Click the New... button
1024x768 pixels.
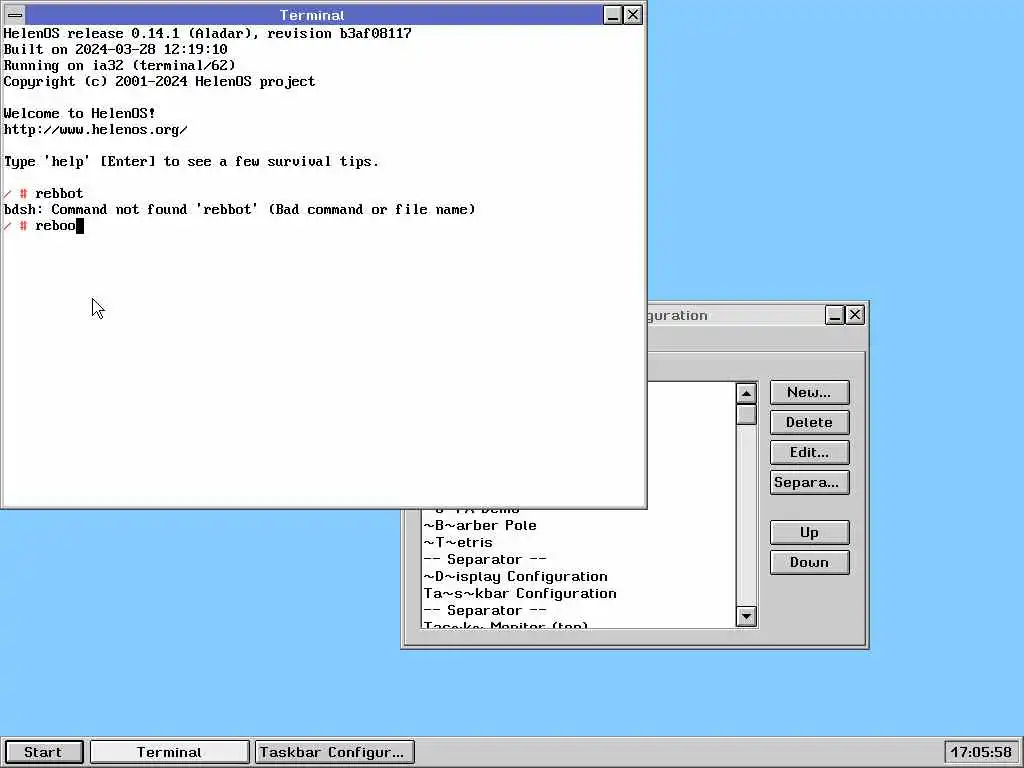coord(809,392)
